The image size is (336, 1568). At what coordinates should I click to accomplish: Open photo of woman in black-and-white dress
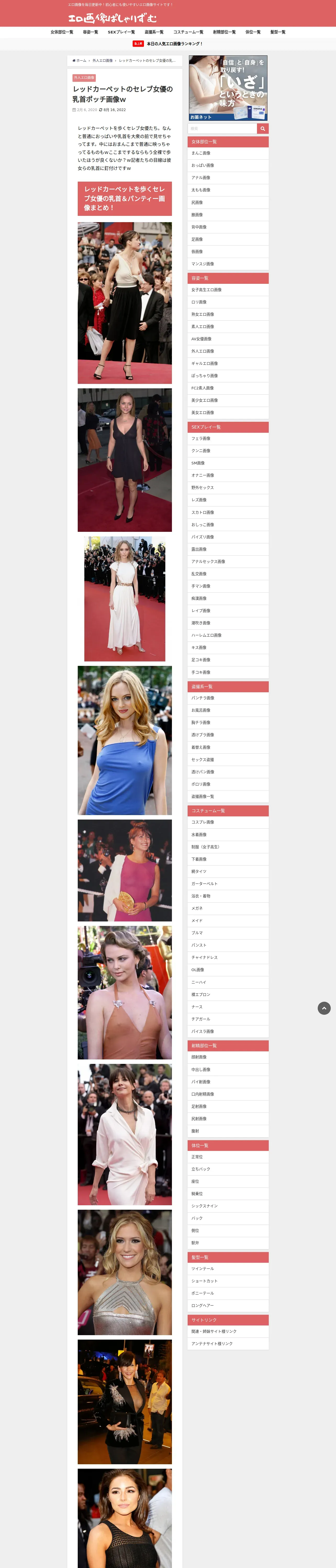click(124, 303)
